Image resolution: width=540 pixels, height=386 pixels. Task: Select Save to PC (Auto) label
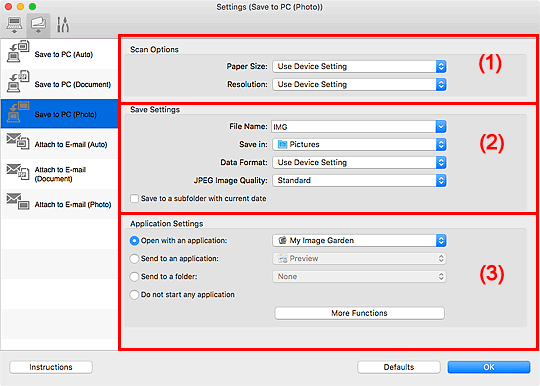click(x=64, y=54)
